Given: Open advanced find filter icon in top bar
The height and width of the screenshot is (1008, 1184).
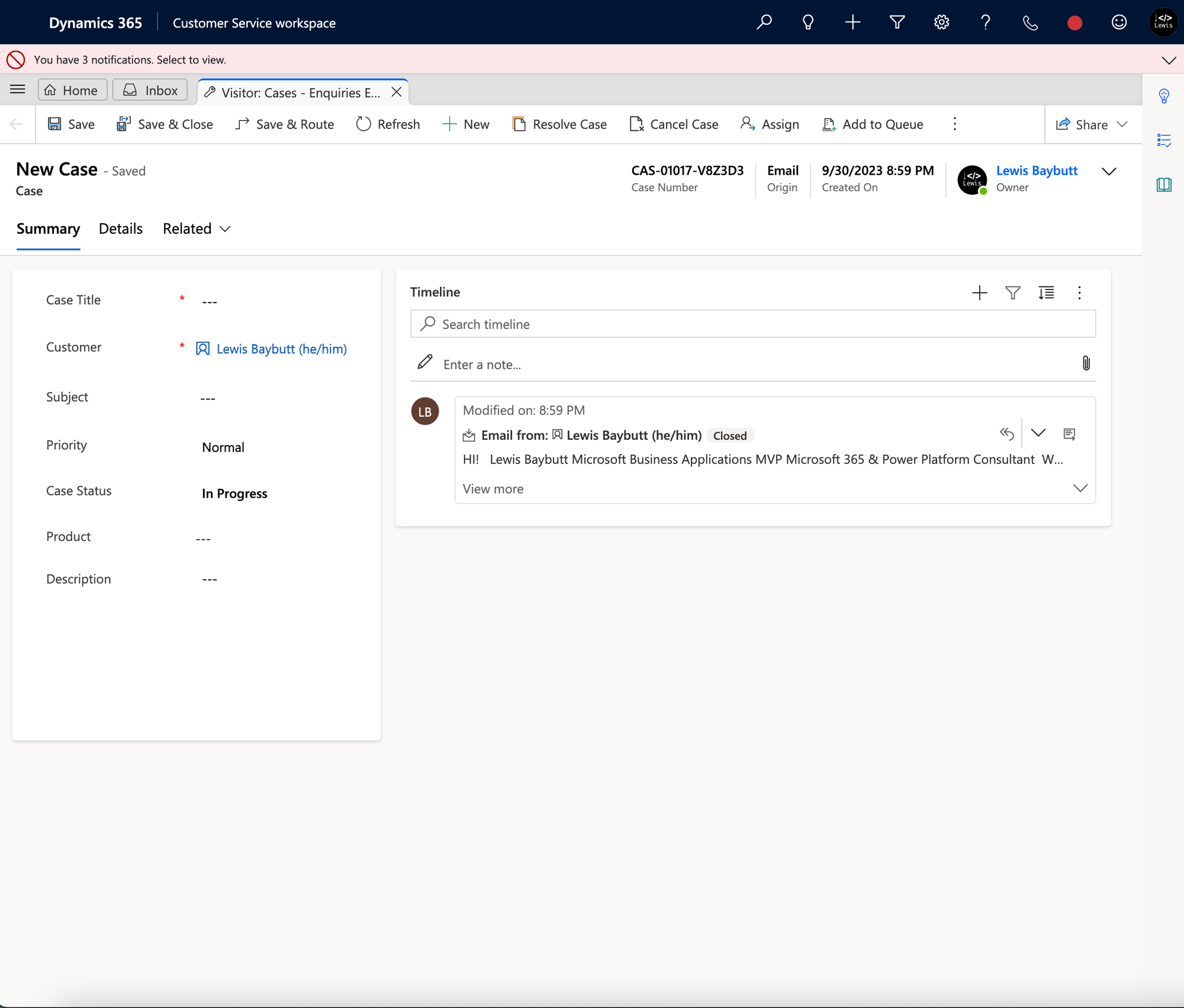Looking at the screenshot, I should (x=897, y=22).
